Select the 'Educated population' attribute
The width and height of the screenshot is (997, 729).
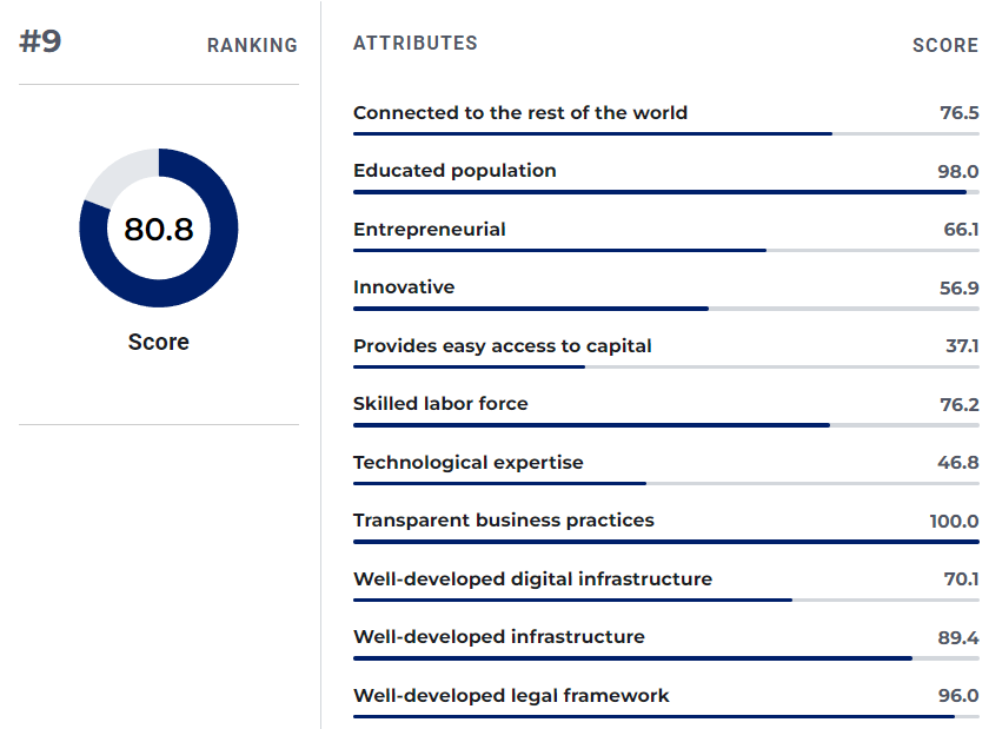tap(454, 171)
